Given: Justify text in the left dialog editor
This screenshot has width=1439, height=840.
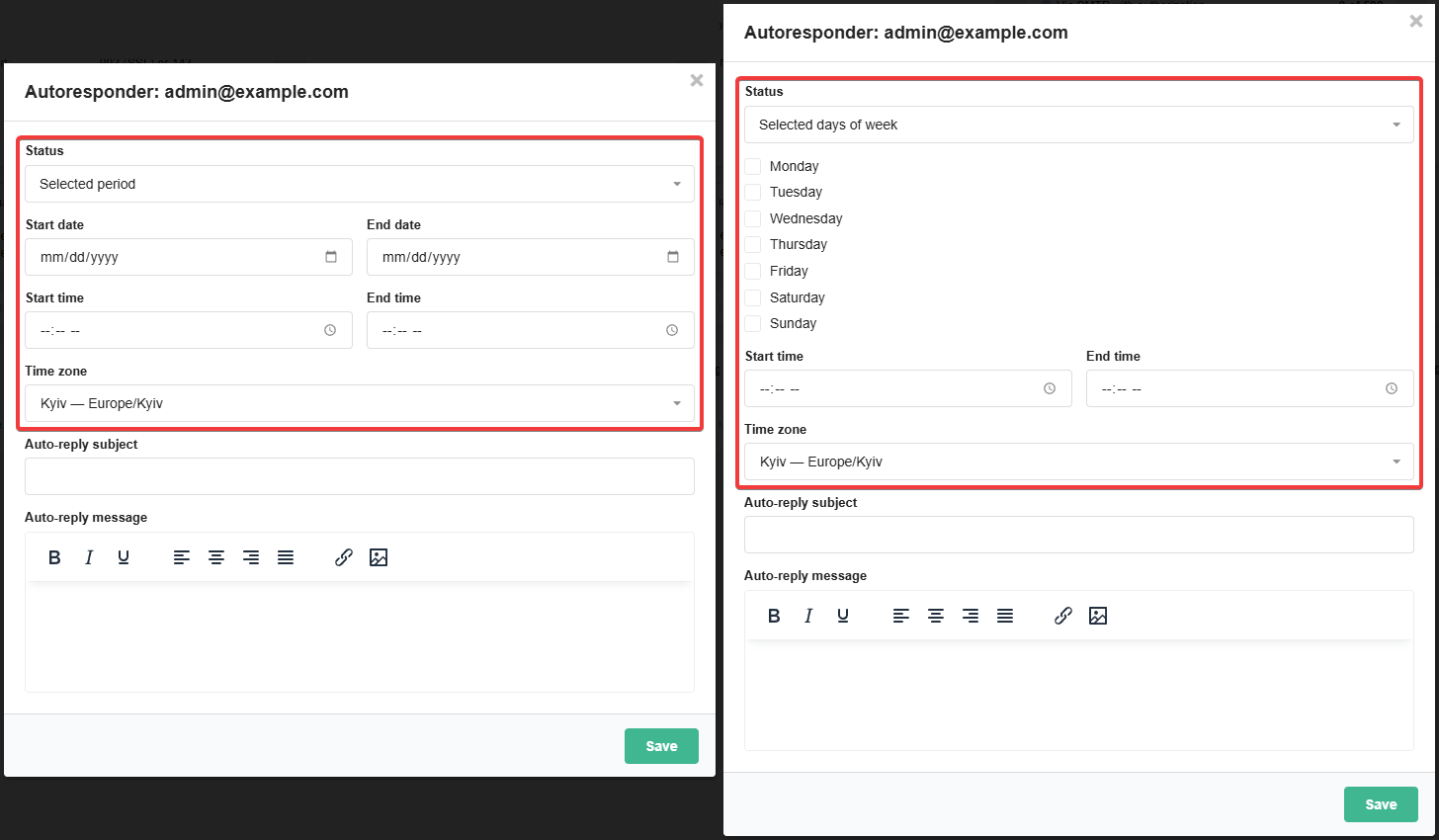Looking at the screenshot, I should [286, 557].
